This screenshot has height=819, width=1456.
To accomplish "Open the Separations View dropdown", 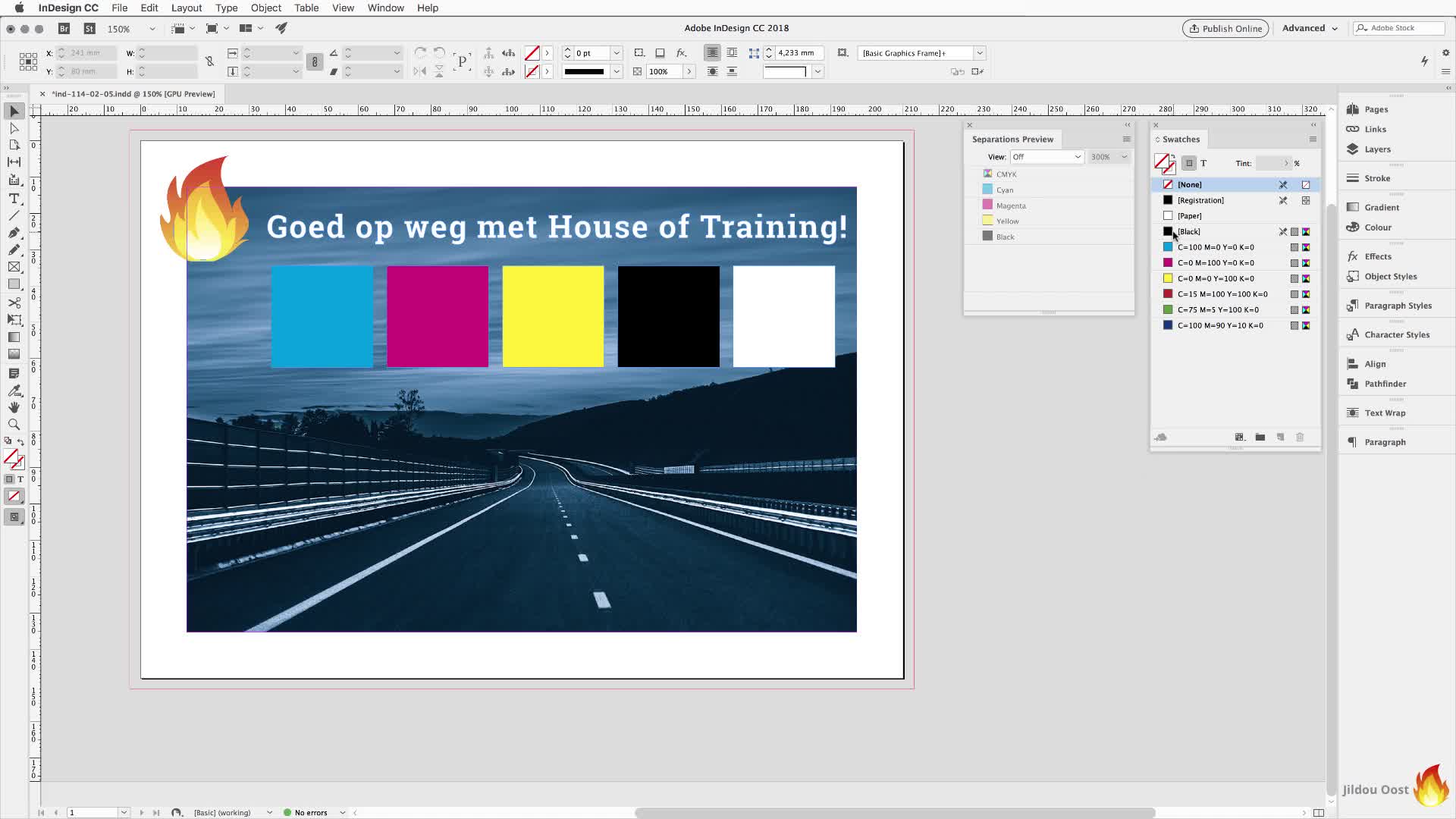I will click(1046, 157).
